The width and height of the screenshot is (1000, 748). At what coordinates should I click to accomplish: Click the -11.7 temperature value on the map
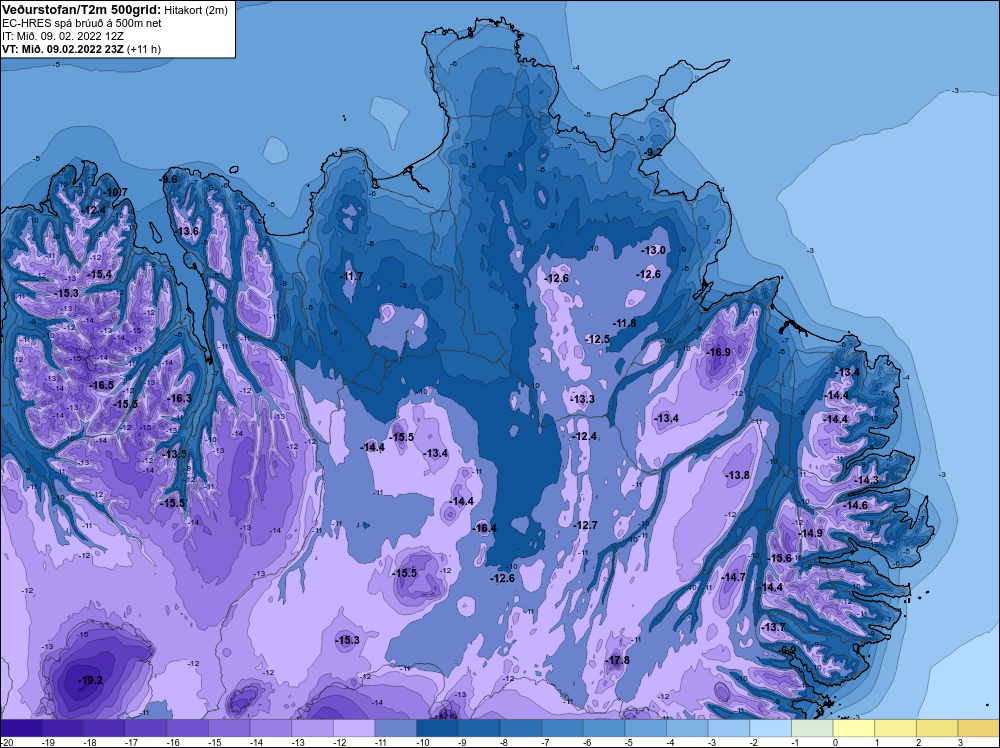[351, 276]
